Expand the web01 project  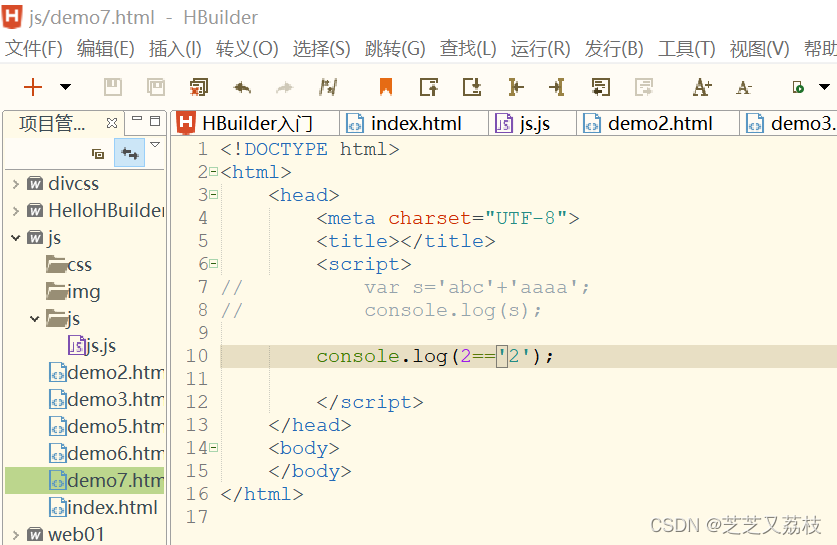[x=15, y=534]
